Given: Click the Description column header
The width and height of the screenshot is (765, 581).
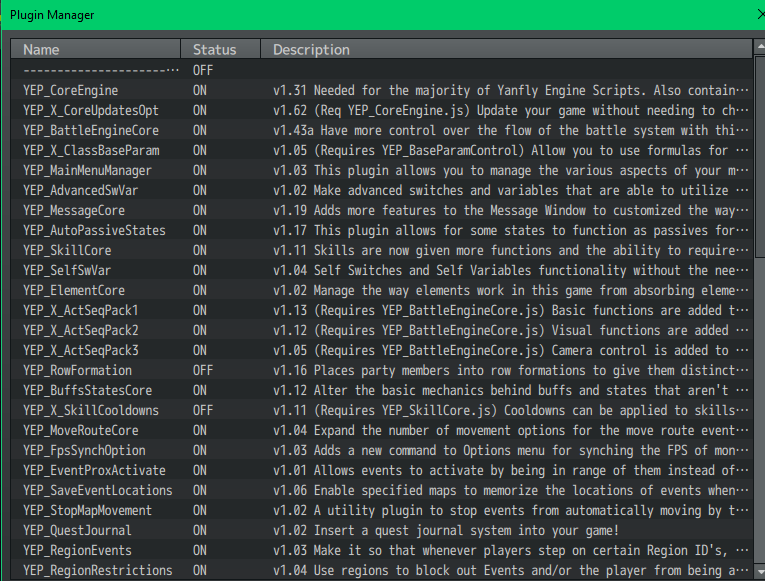Looking at the screenshot, I should (506, 49).
